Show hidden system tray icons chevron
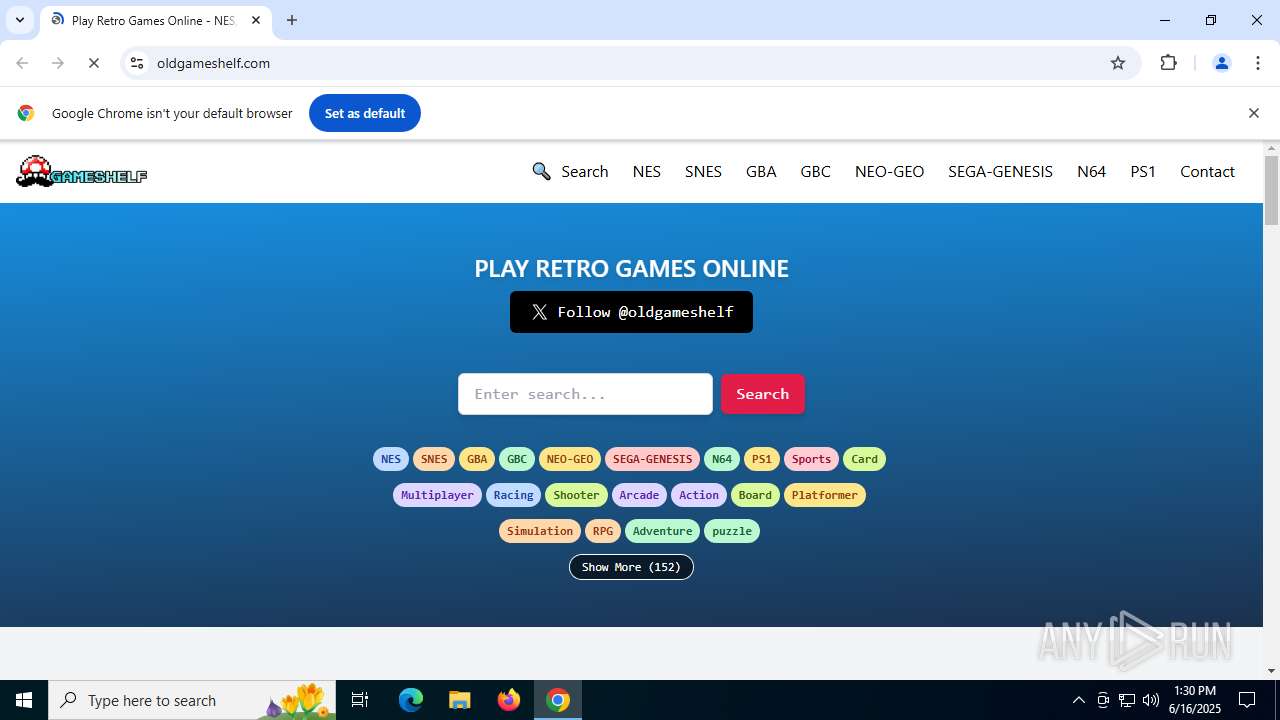 (1078, 700)
